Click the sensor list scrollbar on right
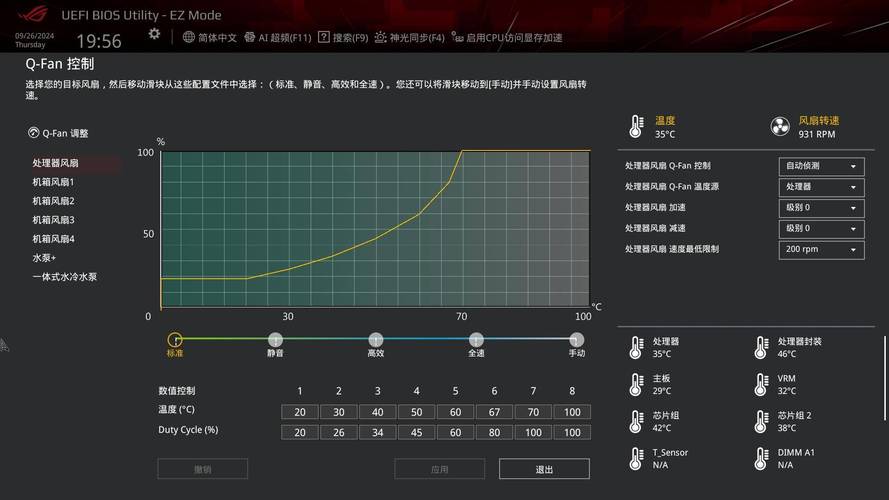 pos(884,378)
